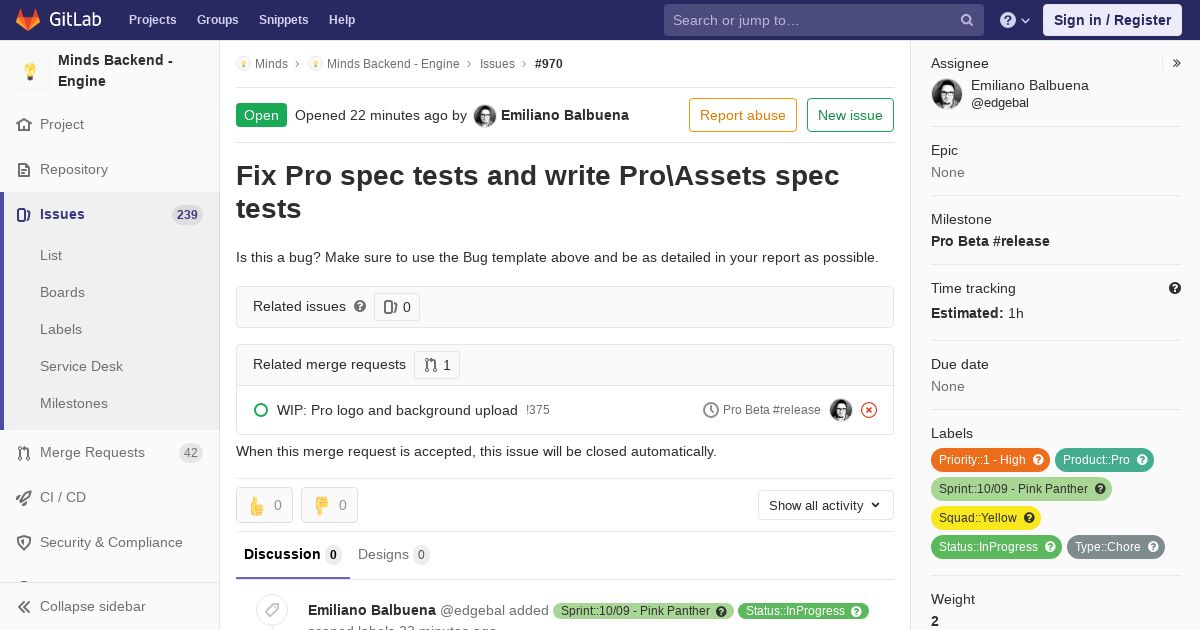Open the WIP: Pro logo merge request link

click(397, 410)
